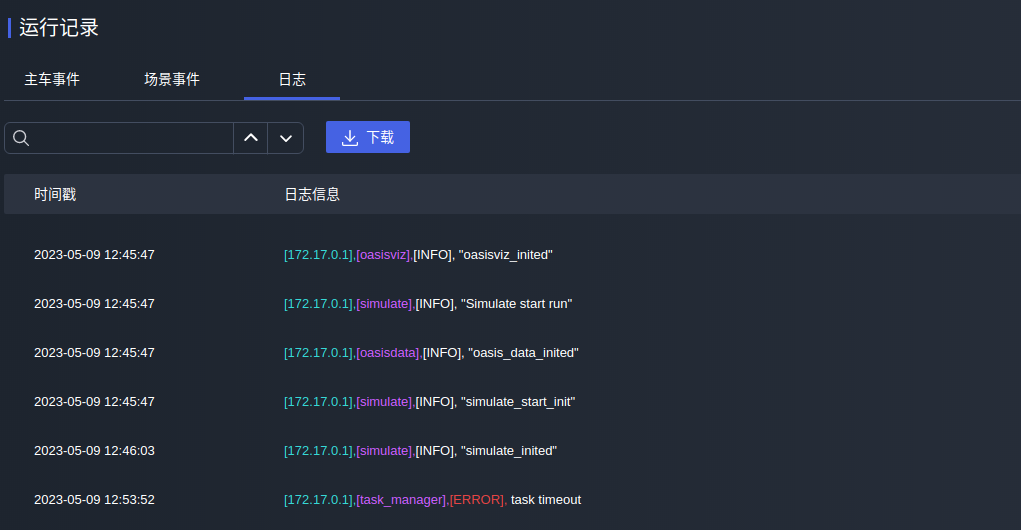Select the "simulate_inited" log message
The height and width of the screenshot is (530, 1021).
click(420, 451)
